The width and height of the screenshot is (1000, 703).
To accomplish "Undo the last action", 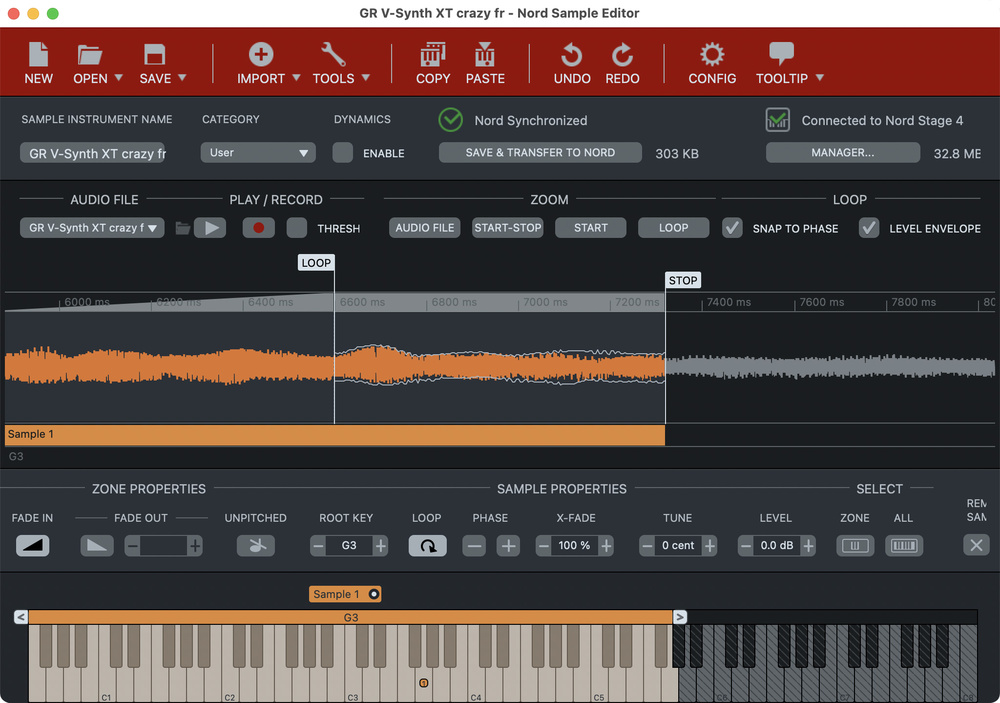I will [571, 55].
